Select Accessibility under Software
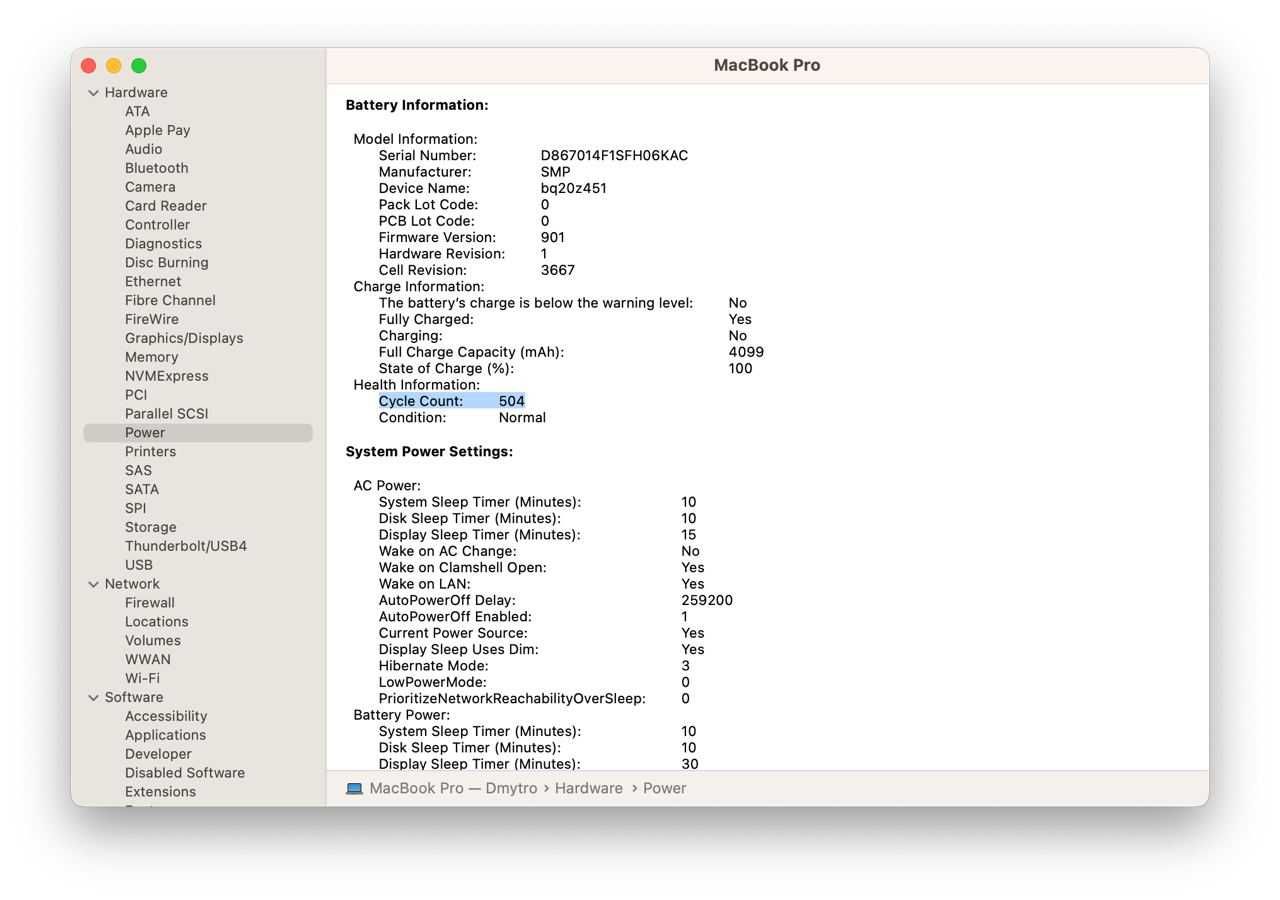 pos(166,716)
